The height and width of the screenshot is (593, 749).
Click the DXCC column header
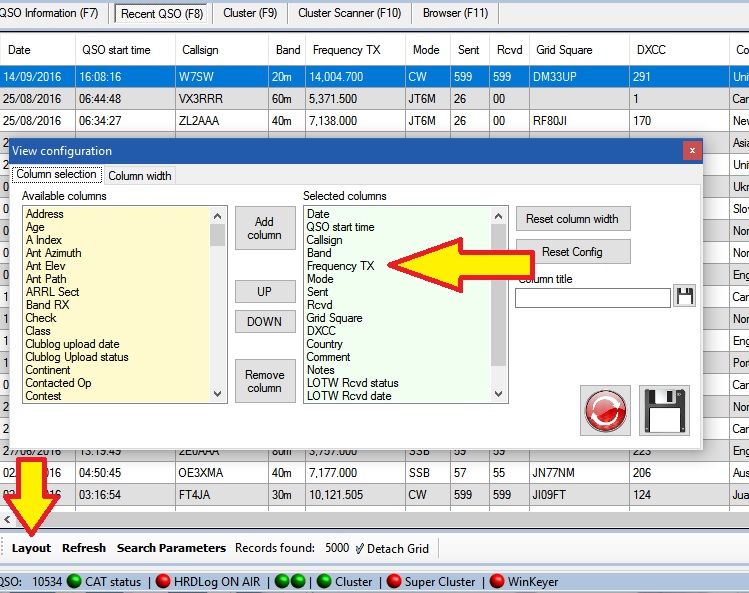point(679,50)
